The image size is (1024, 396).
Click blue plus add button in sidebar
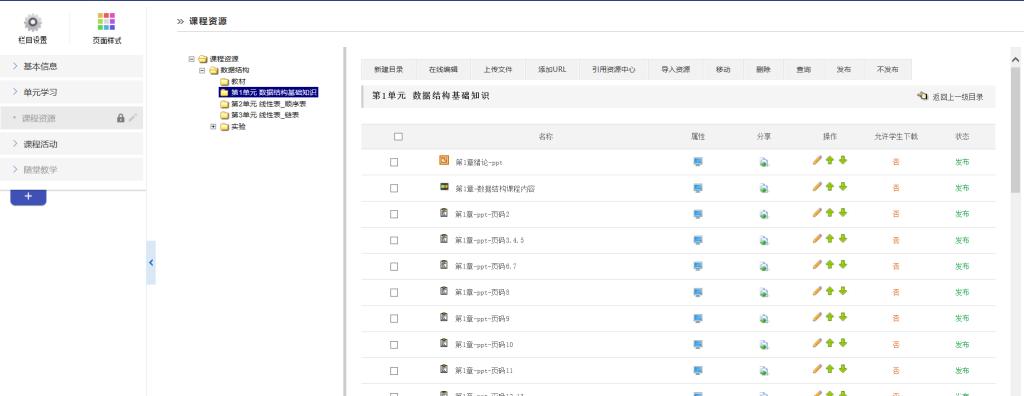click(x=28, y=197)
